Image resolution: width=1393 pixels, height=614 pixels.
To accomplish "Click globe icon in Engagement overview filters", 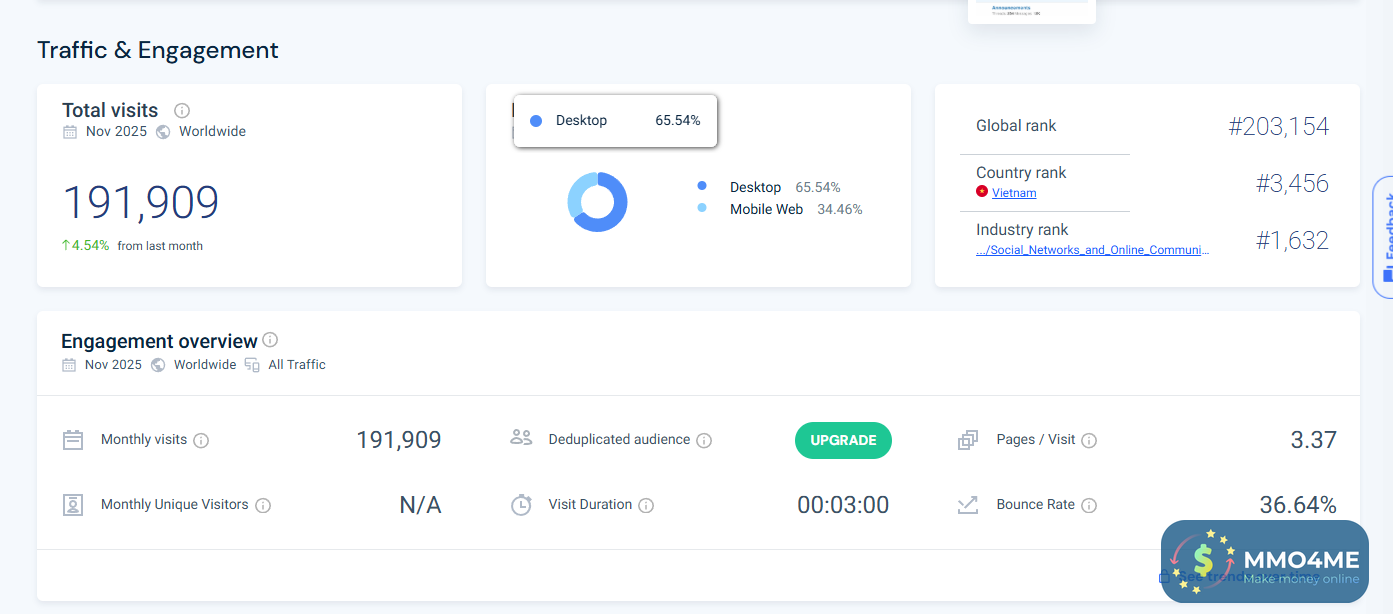I will coord(158,365).
